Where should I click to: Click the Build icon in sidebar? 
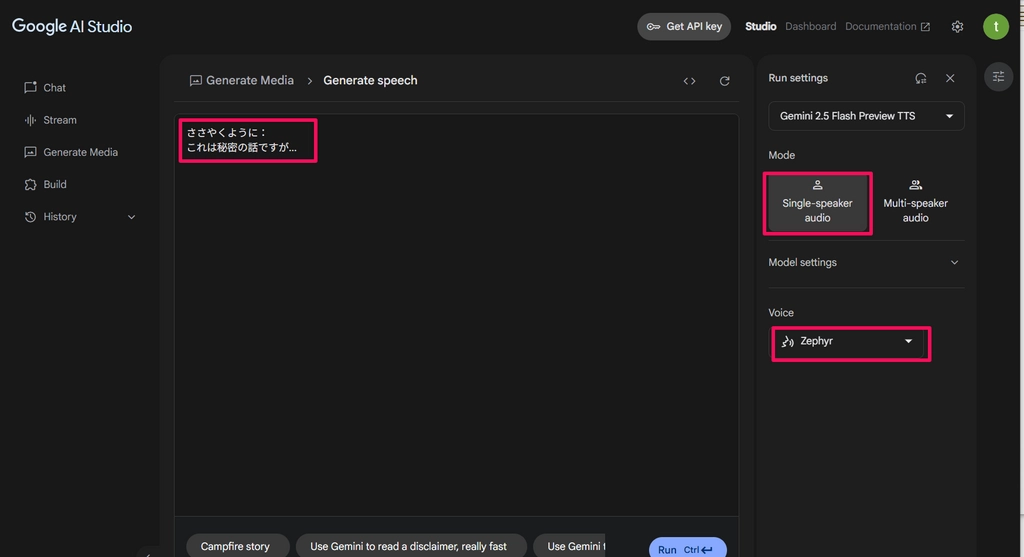click(x=30, y=184)
